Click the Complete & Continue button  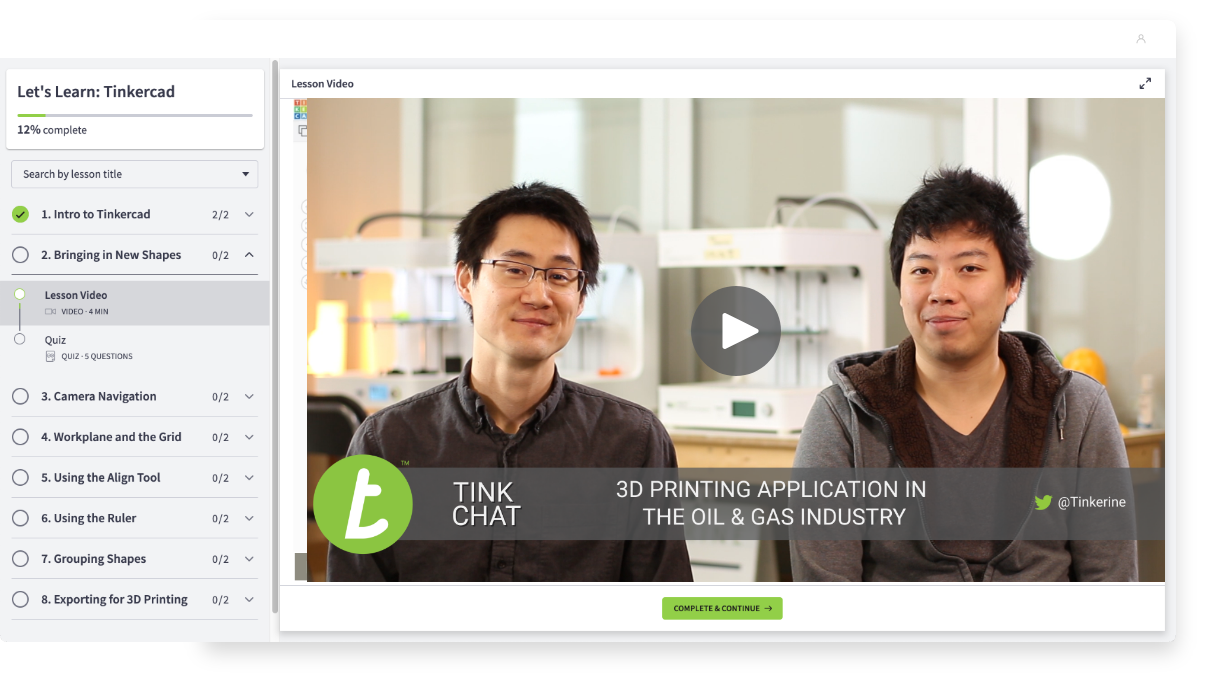tap(722, 608)
